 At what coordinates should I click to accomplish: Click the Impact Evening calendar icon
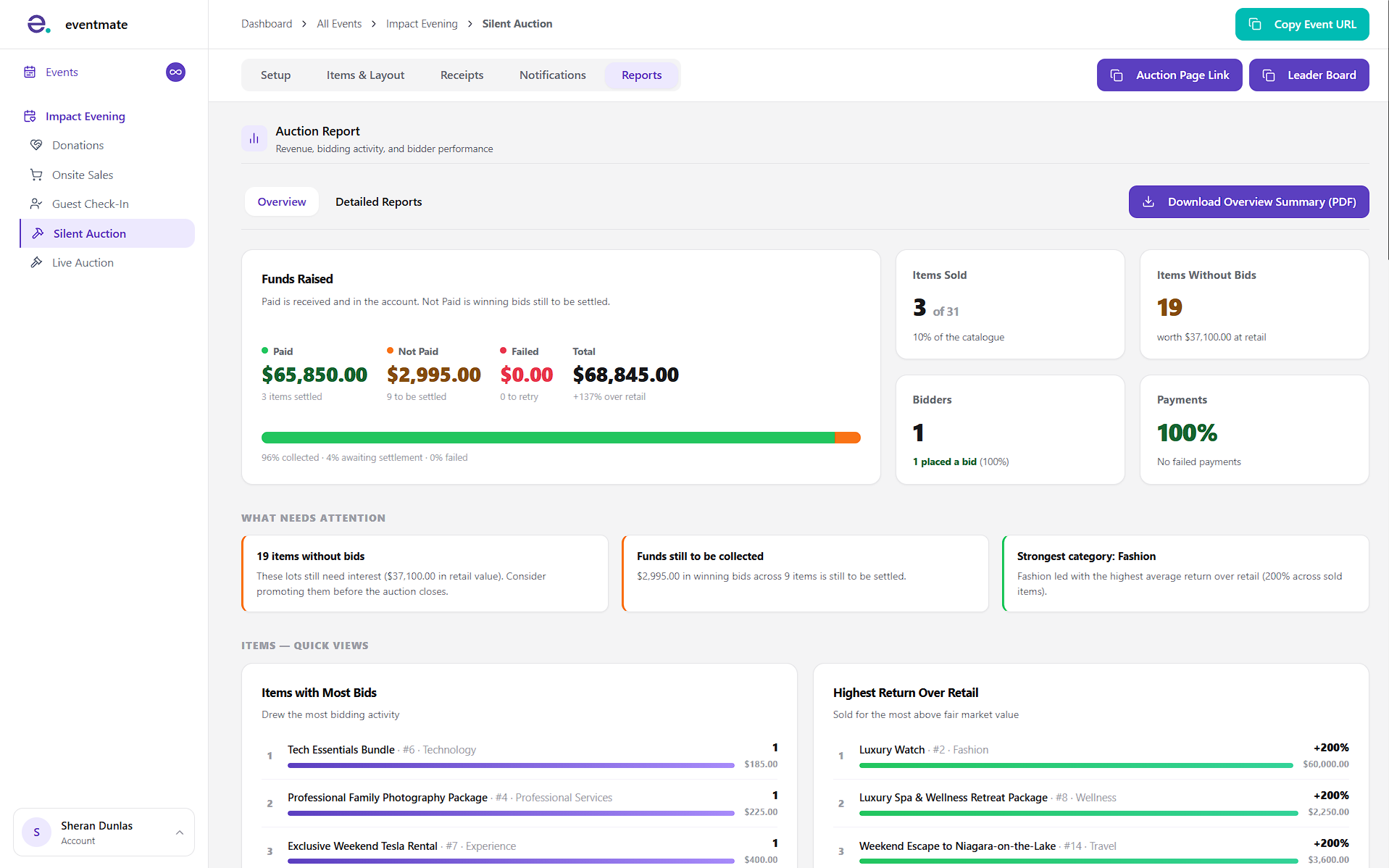pos(30,116)
